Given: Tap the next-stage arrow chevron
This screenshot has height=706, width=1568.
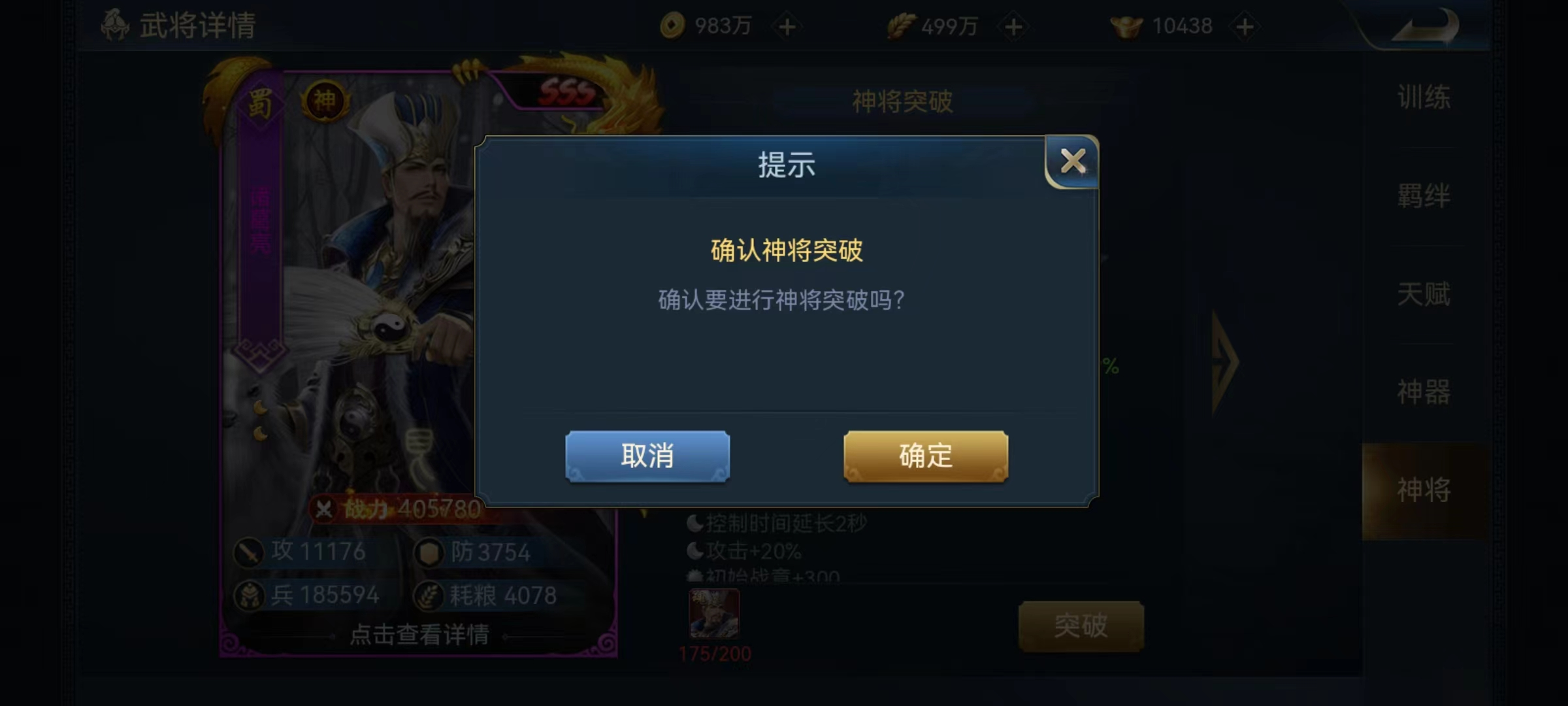Looking at the screenshot, I should click(x=1224, y=361).
